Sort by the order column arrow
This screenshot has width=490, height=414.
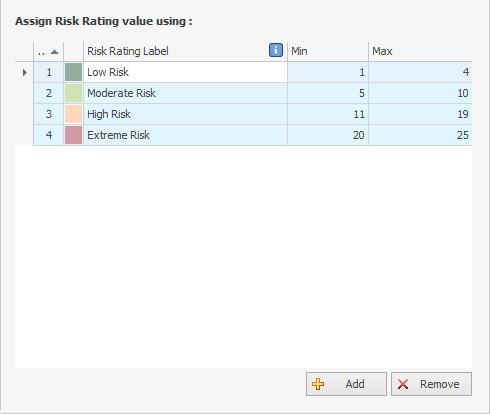(54, 52)
